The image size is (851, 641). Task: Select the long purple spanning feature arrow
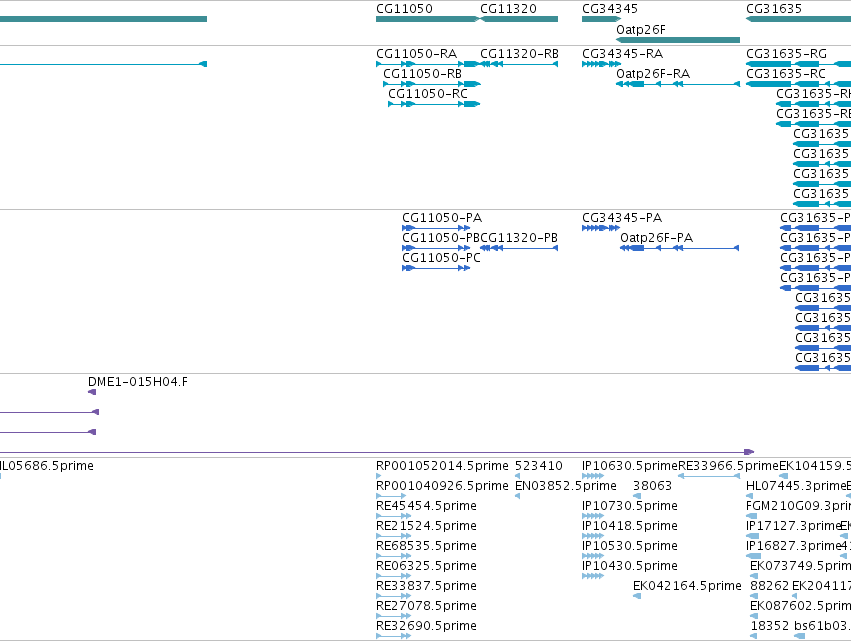point(377,452)
